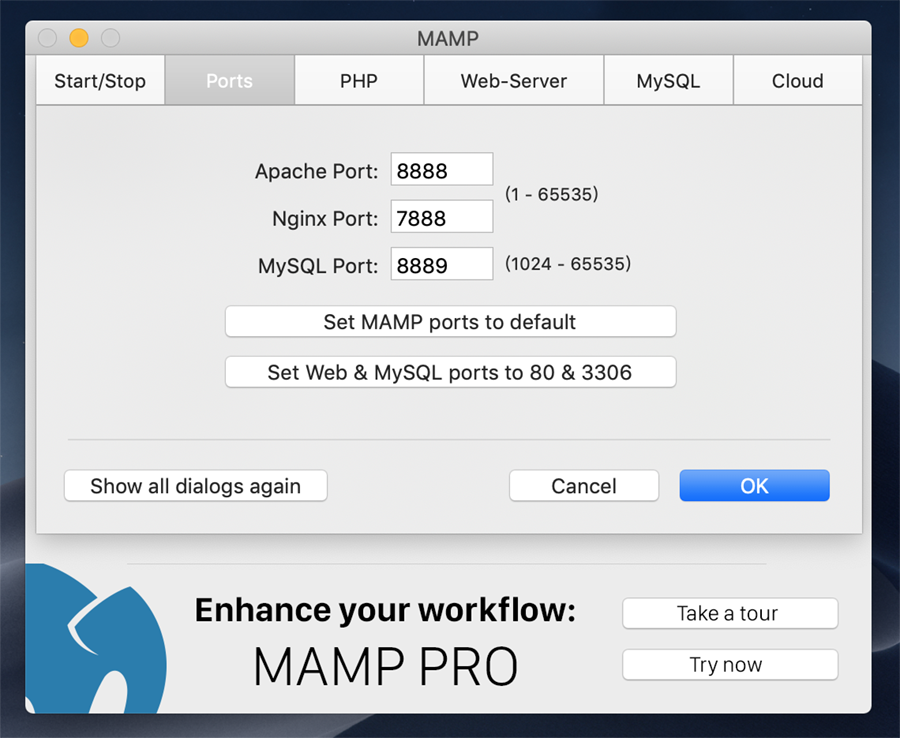Minimize the window with the yellow button
The height and width of the screenshot is (738, 900).
pos(78,39)
